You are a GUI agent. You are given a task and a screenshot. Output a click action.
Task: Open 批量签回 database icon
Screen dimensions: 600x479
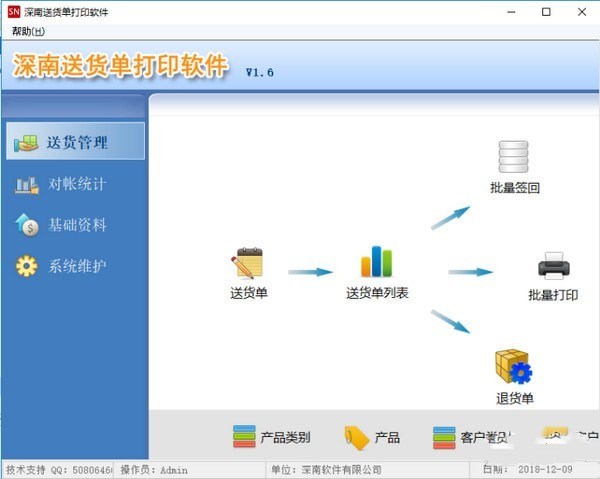coord(513,157)
